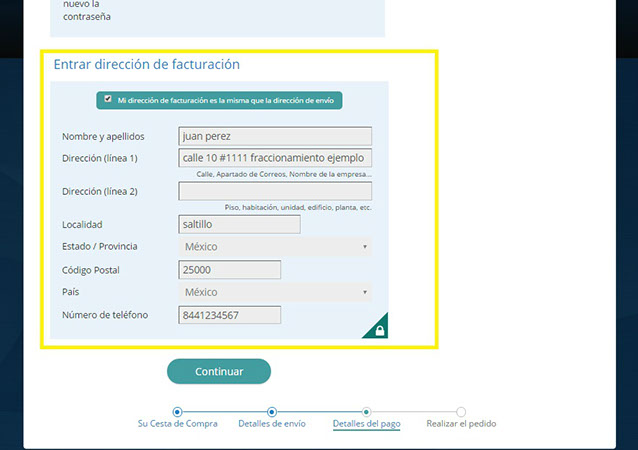Click the empty Dirección (línea 2) field
638x450 pixels.
tap(274, 191)
